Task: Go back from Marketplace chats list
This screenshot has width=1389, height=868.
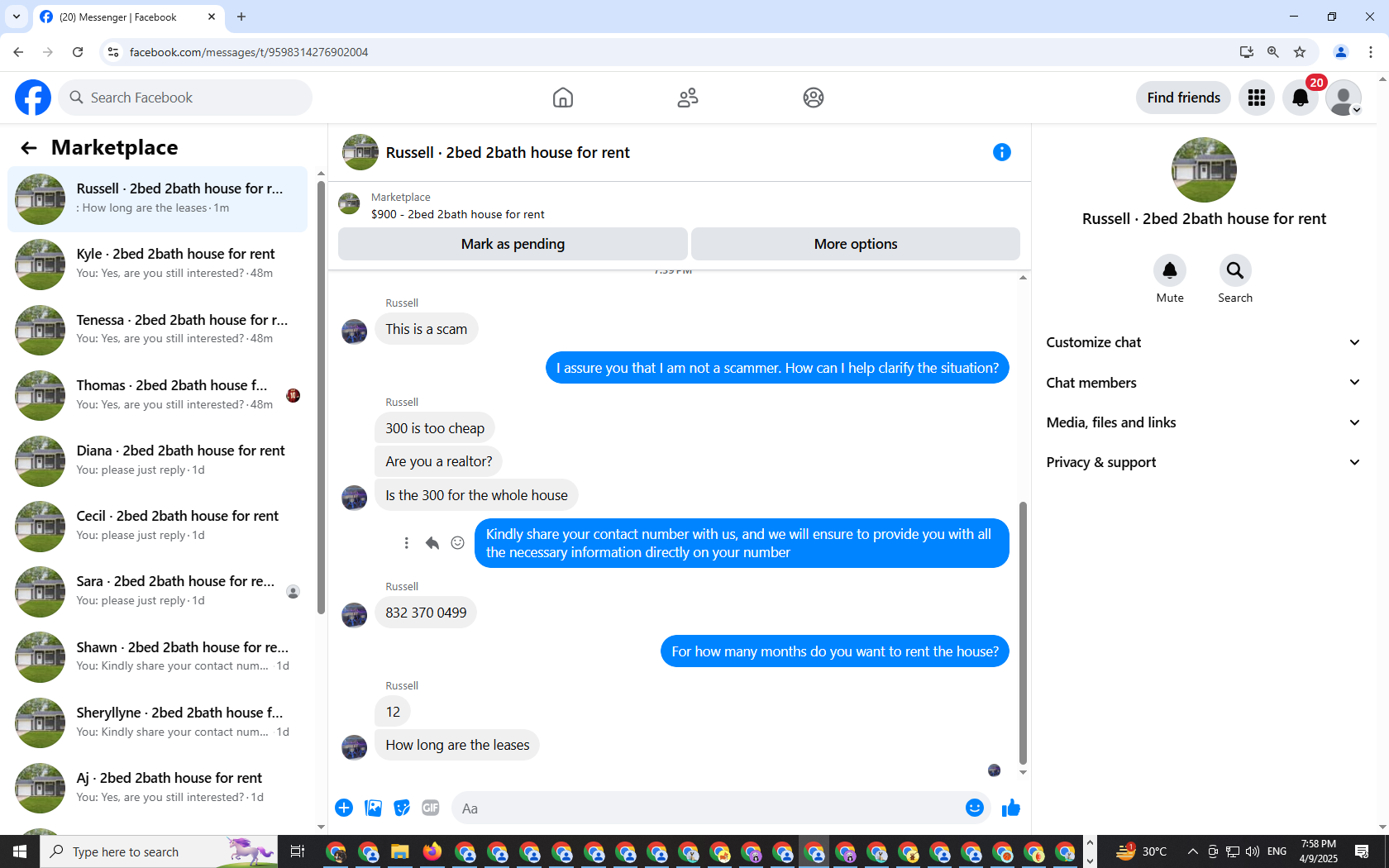Action: [29, 148]
